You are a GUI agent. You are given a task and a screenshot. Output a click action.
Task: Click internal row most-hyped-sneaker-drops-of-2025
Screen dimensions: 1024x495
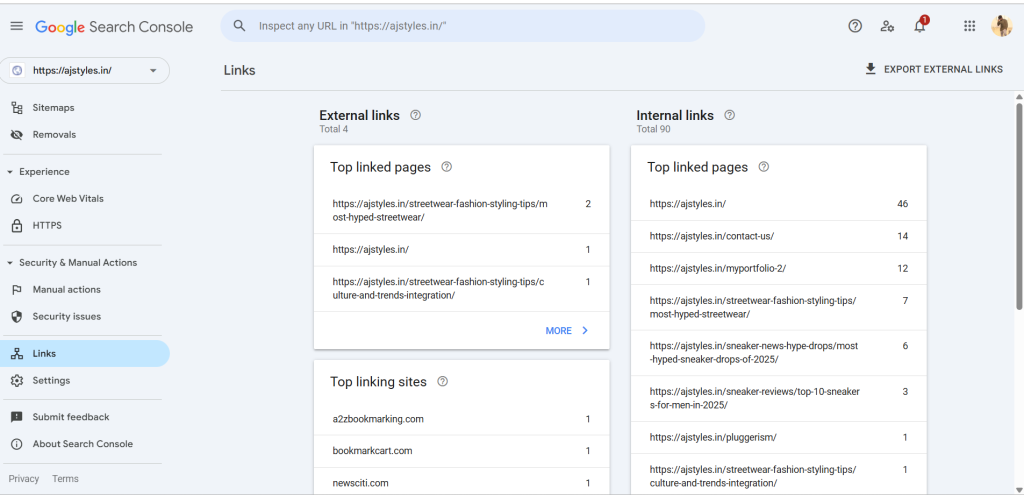(778, 353)
